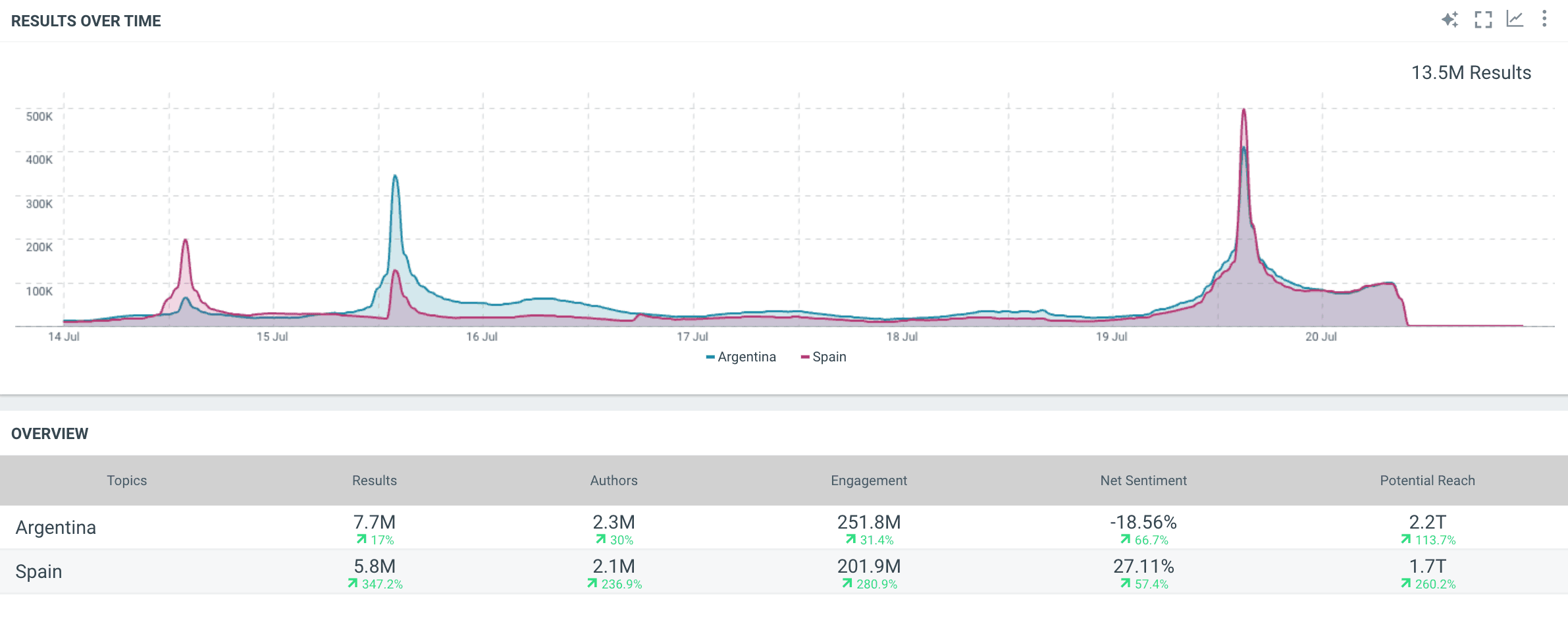Image resolution: width=1568 pixels, height=628 pixels.
Task: Toggle Spain series in chart legend
Action: (x=823, y=357)
